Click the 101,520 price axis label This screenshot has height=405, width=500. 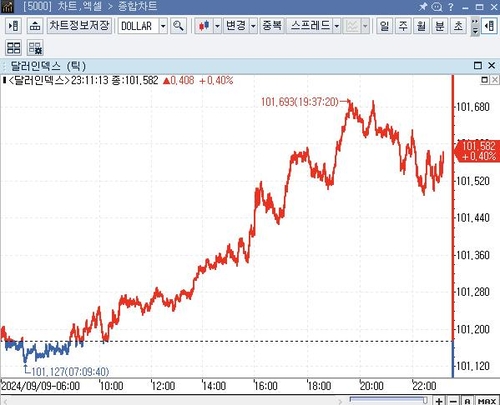473,181
